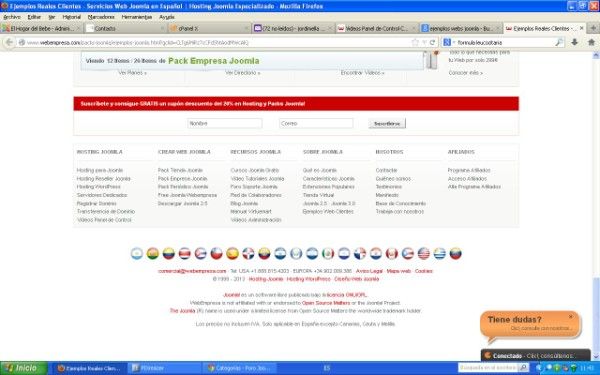Select the Spain flag icon
This screenshot has height=375, width=600.
point(232,253)
